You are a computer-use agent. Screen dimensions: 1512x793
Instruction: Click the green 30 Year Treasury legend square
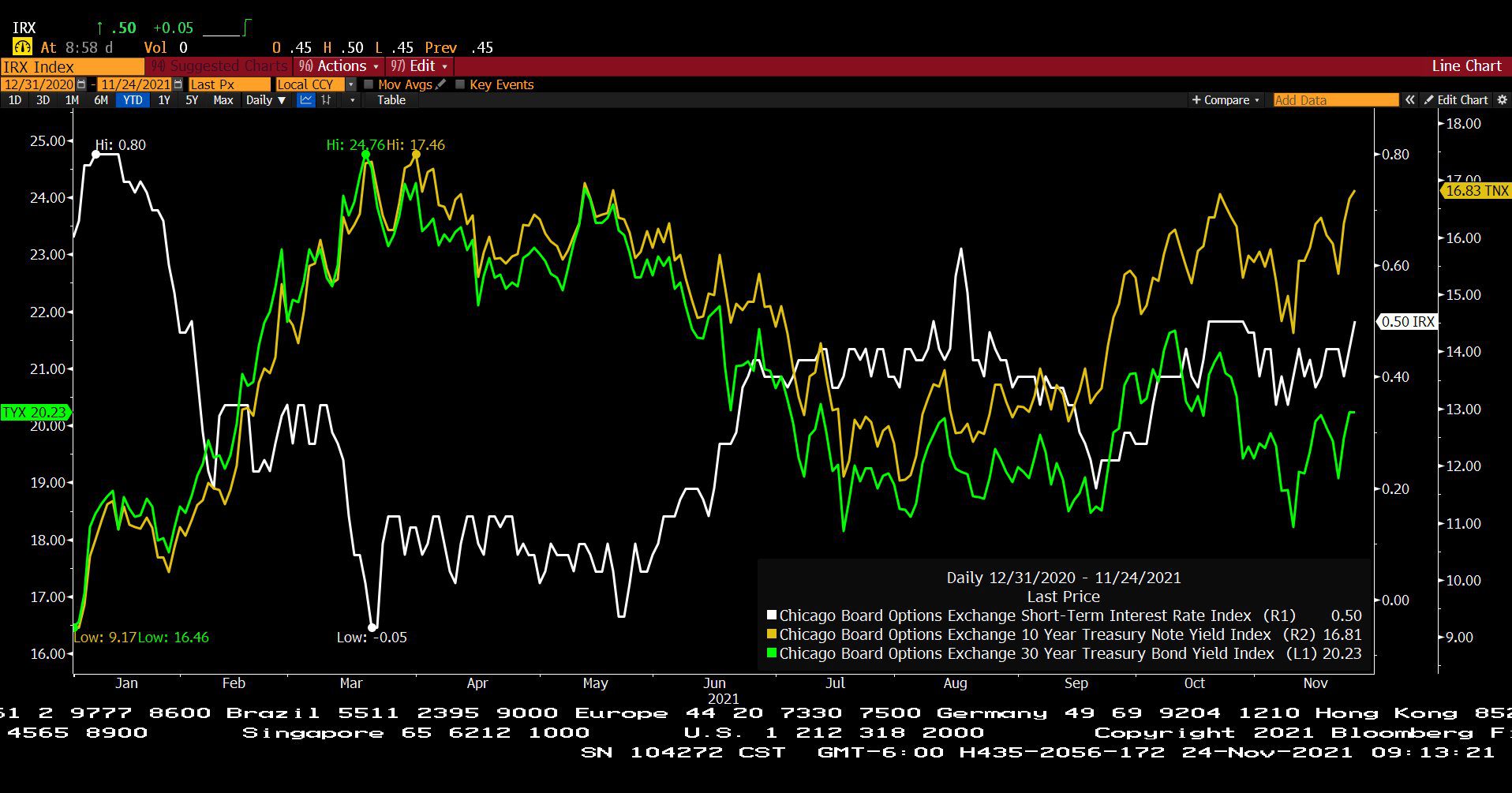(772, 653)
